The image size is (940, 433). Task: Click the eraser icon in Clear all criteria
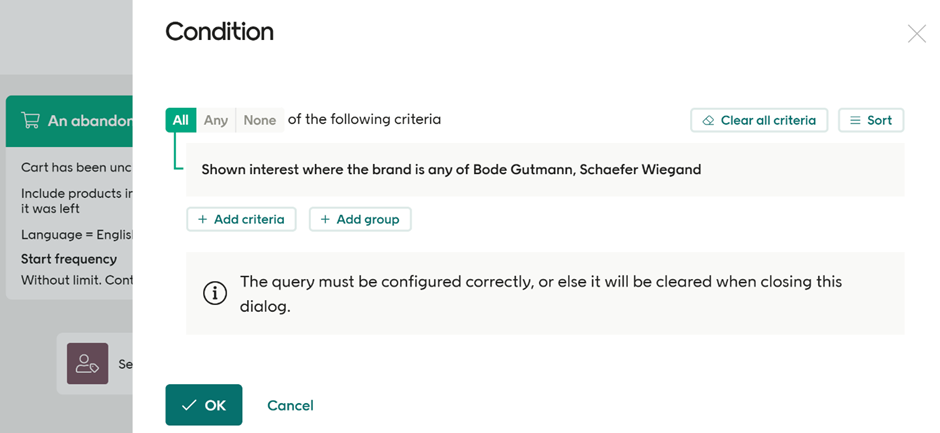[708, 121]
